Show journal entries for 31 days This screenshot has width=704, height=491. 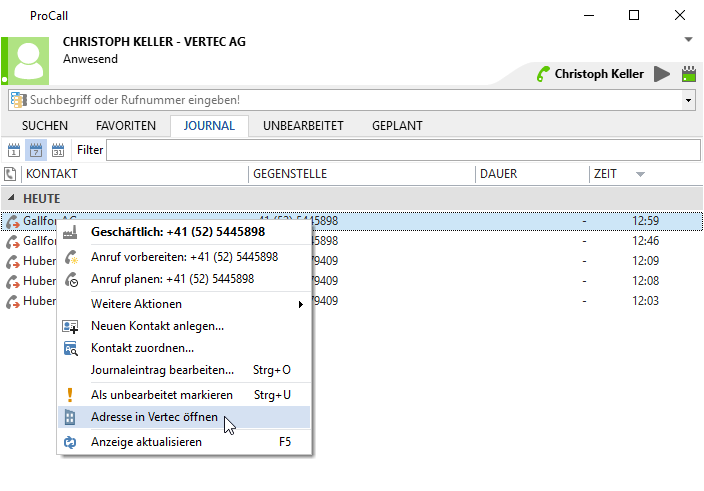[x=57, y=150]
